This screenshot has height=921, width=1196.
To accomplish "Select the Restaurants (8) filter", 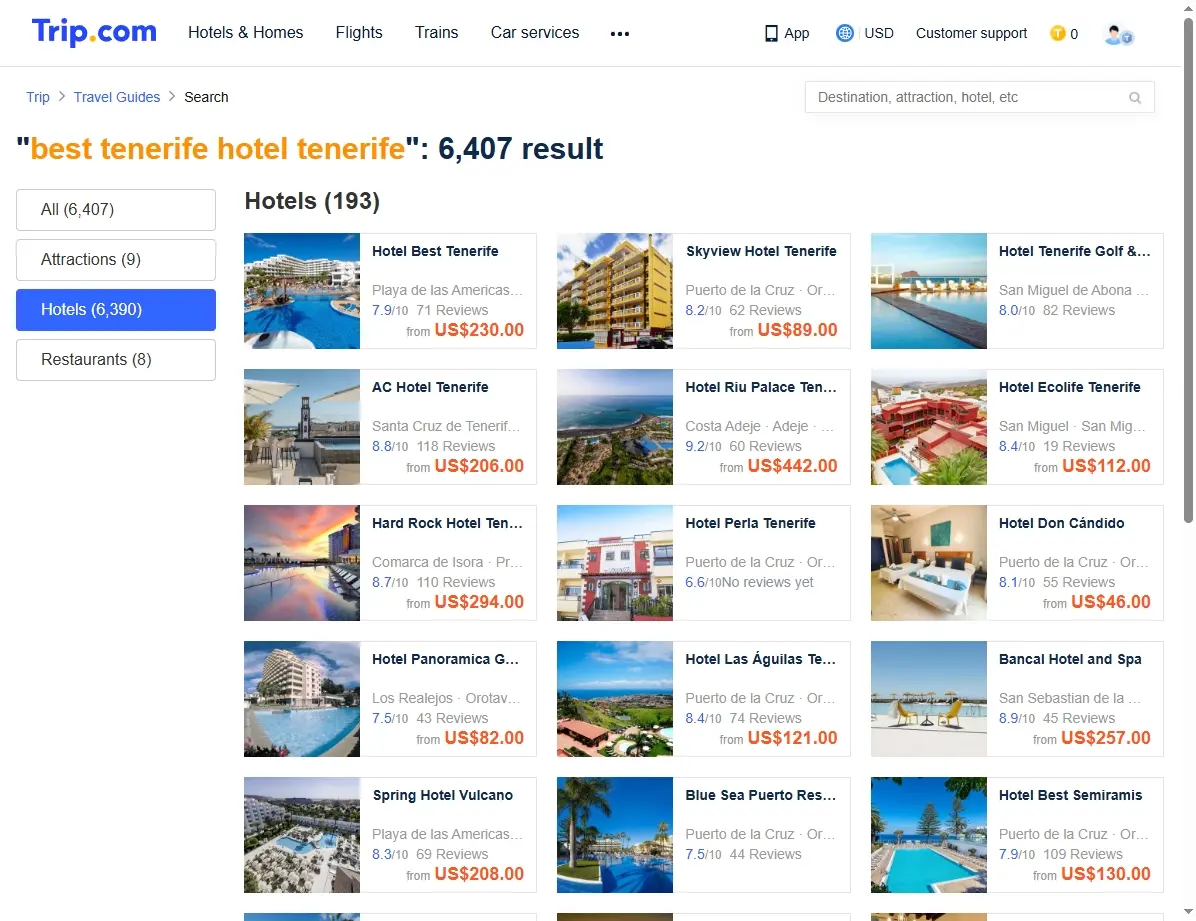I will (x=116, y=359).
